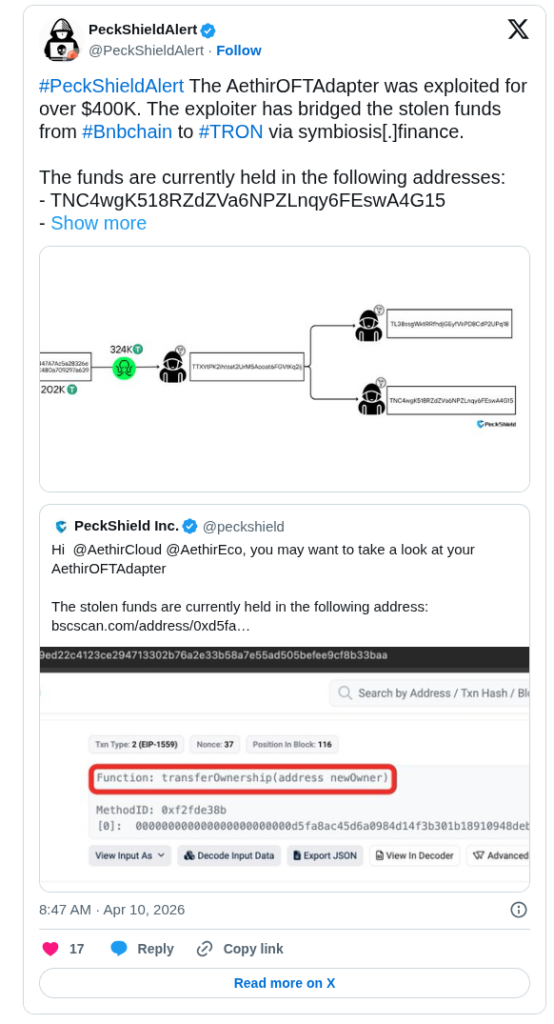
Task: Click the Reply speech bubble icon
Action: click(x=119, y=949)
